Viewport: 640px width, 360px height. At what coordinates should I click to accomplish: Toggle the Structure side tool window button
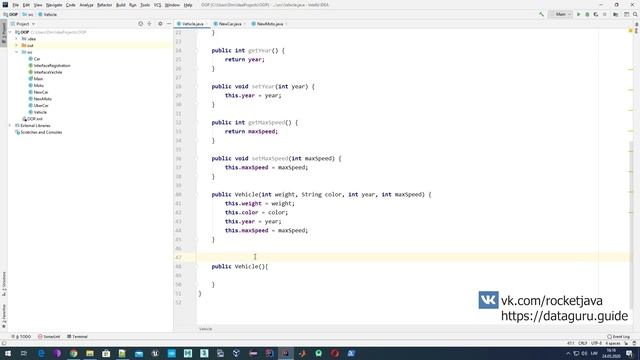point(4,284)
